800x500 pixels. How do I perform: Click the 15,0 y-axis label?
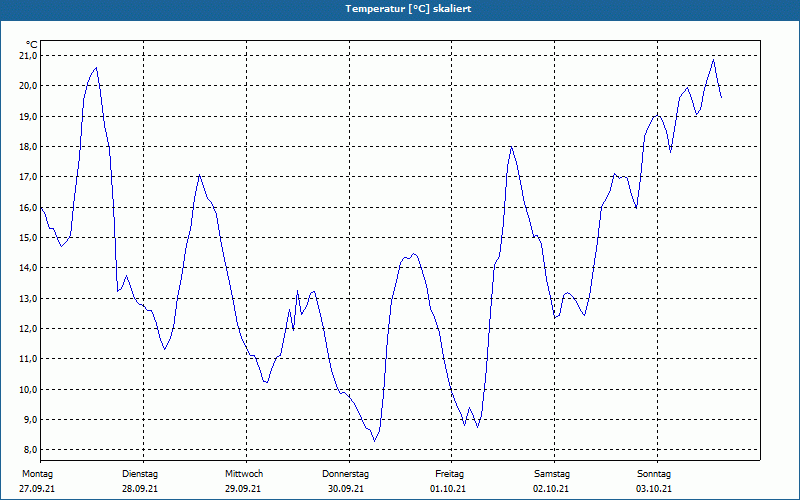28,238
